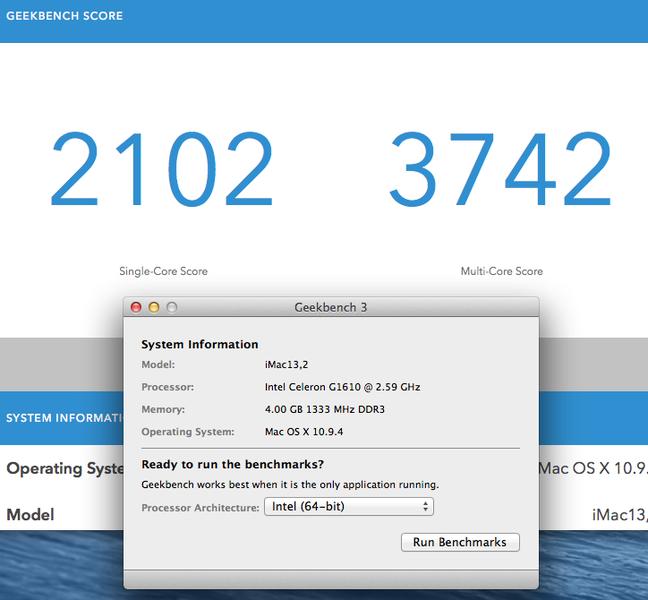Viewport: 648px width, 600px height.
Task: Click the Operating System row label in background
Action: [65, 469]
